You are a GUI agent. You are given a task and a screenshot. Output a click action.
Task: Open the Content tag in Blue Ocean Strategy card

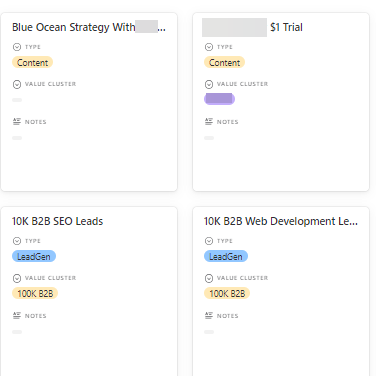pos(33,62)
